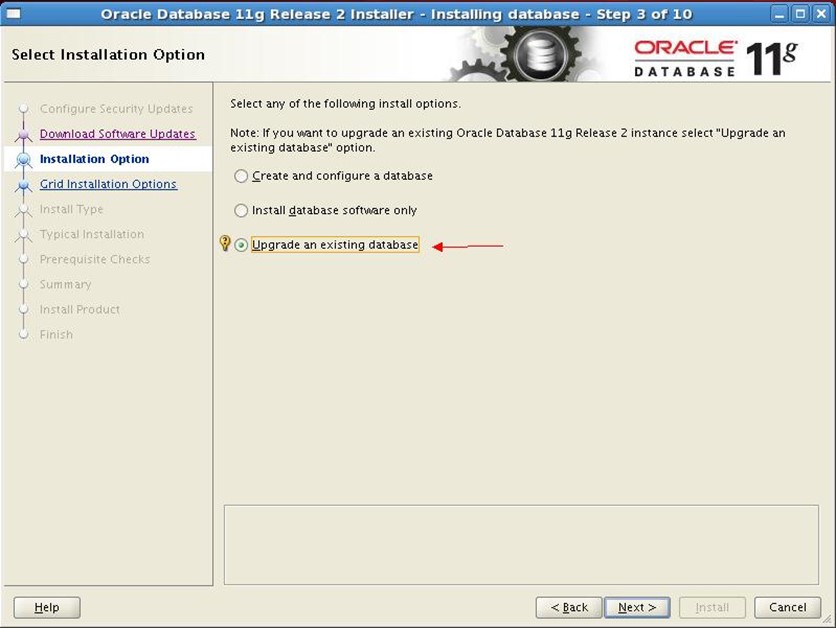Open Download Software Updates step link
Viewport: 836px width, 628px height.
(x=117, y=134)
